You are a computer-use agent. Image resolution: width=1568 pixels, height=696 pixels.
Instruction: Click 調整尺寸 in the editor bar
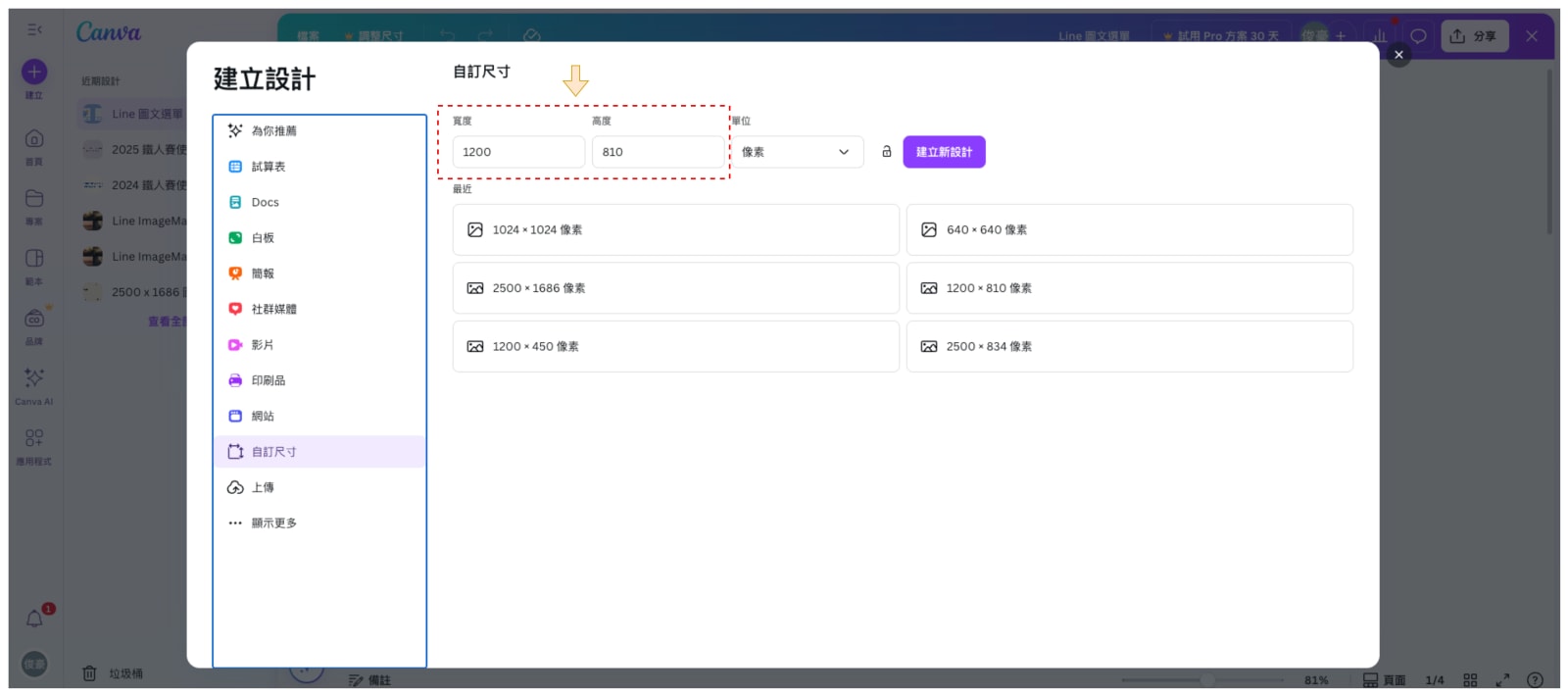point(373,36)
